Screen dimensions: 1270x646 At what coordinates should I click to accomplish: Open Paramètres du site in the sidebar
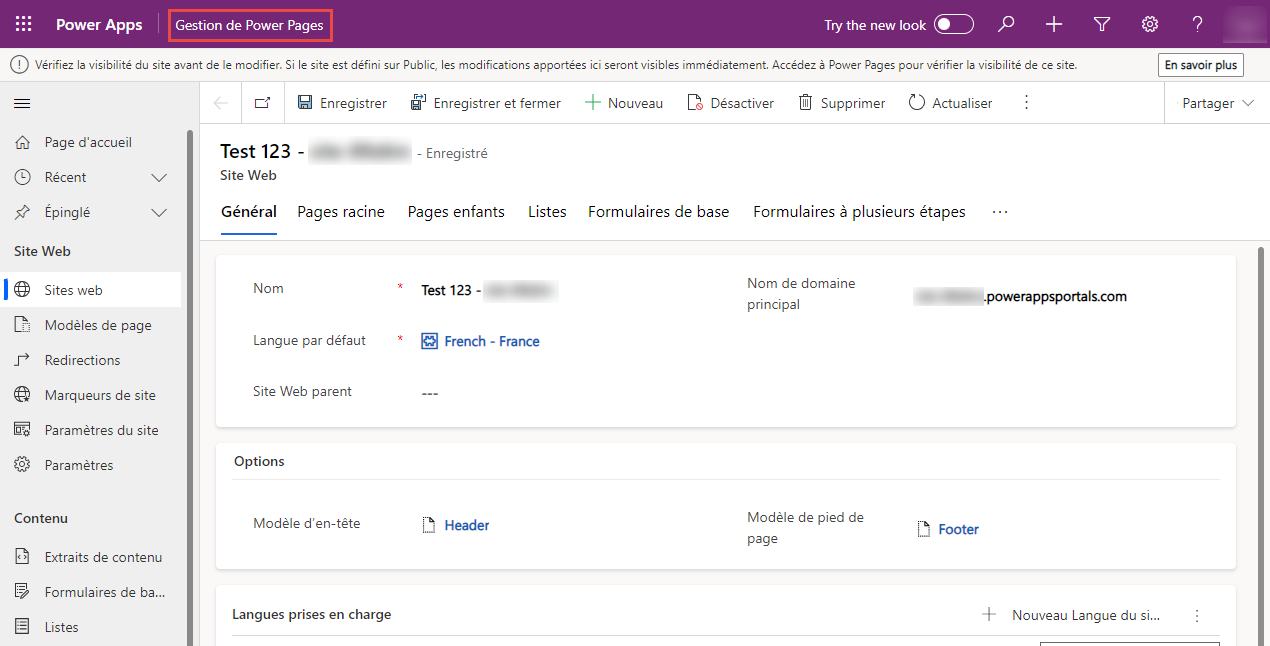pos(107,429)
